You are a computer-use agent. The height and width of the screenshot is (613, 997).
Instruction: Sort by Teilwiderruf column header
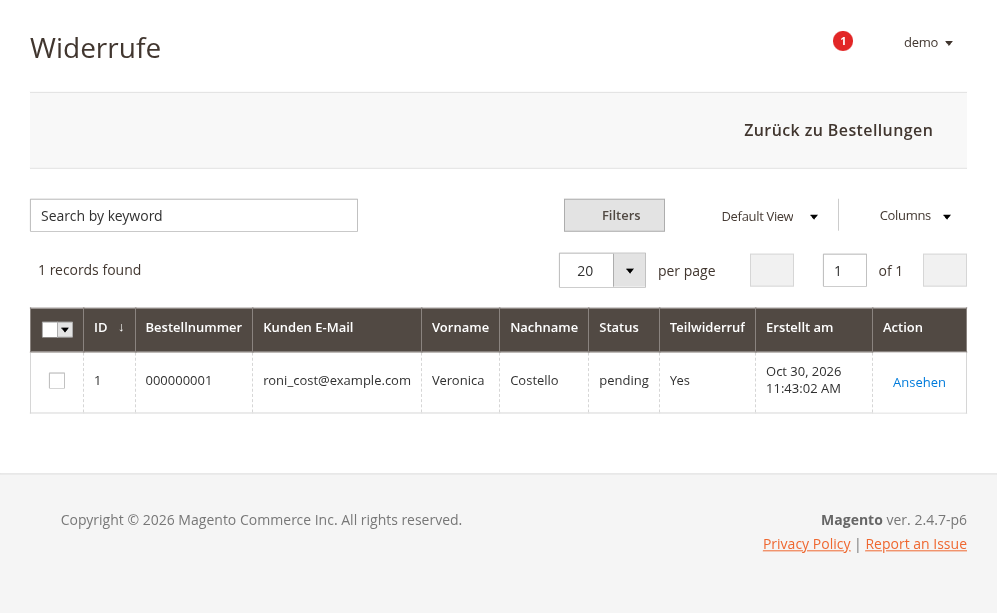(708, 328)
